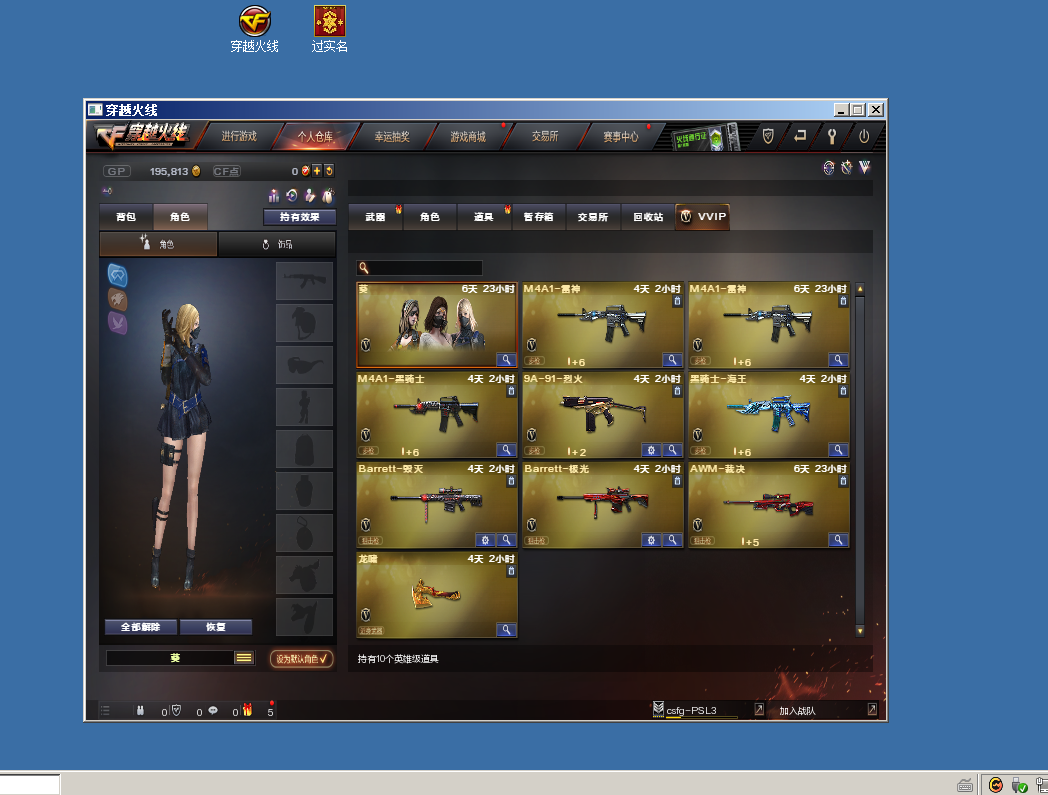1048x795 pixels.
Task: Switch to 背包 tab
Action: (x=126, y=217)
